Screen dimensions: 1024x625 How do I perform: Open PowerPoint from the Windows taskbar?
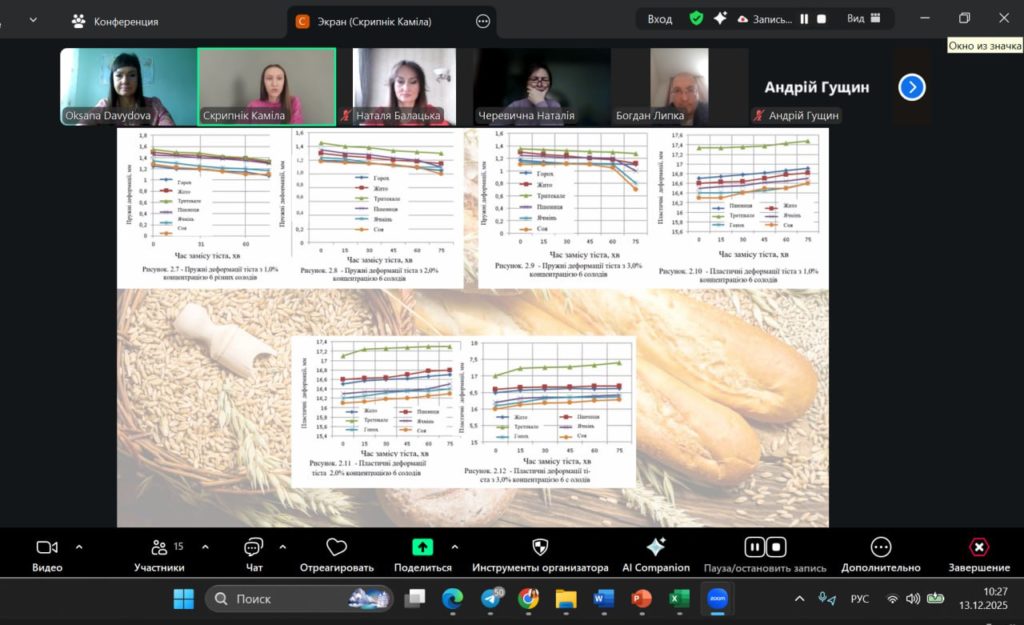[x=640, y=598]
